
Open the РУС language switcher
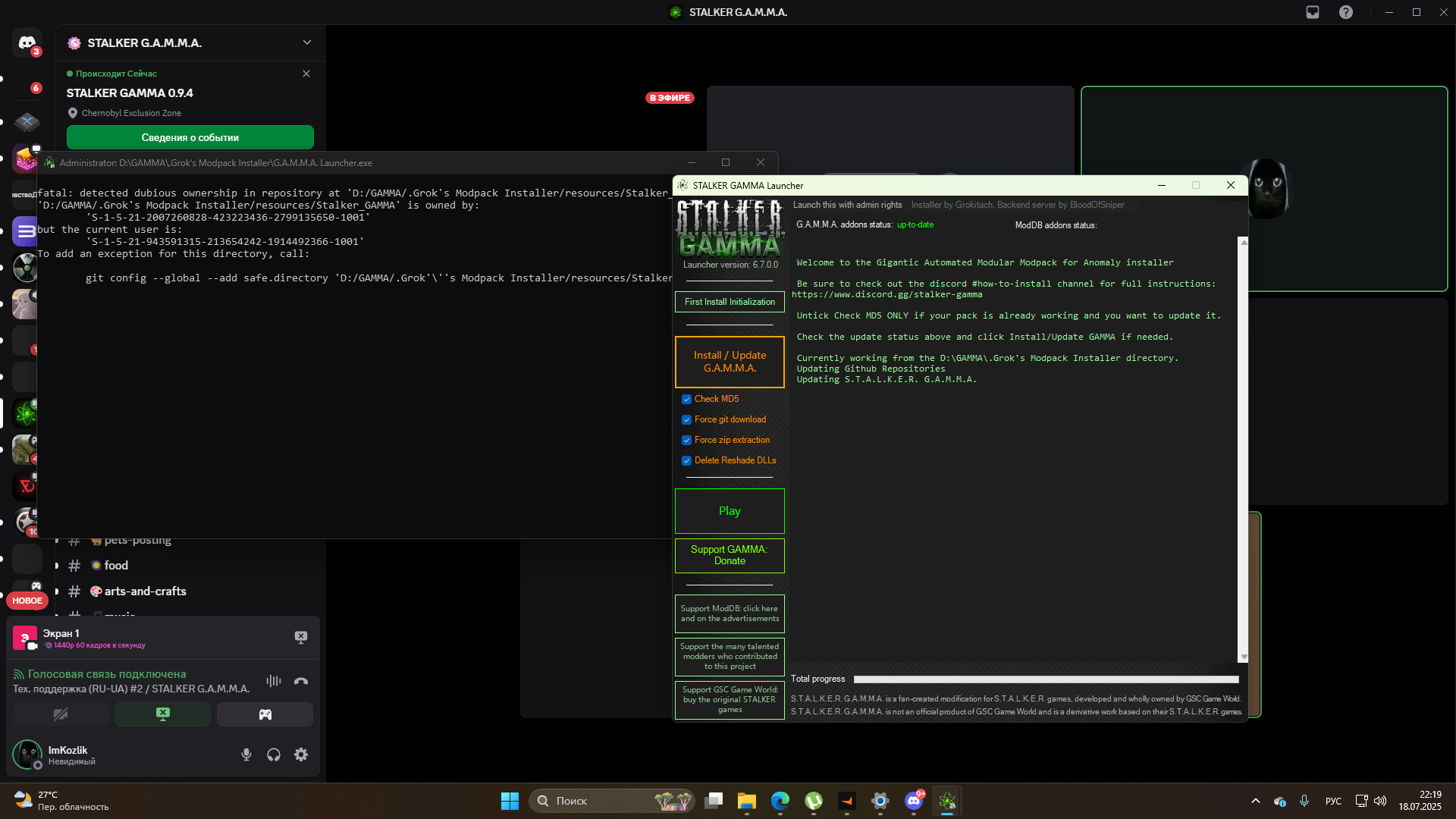pyautogui.click(x=1333, y=801)
